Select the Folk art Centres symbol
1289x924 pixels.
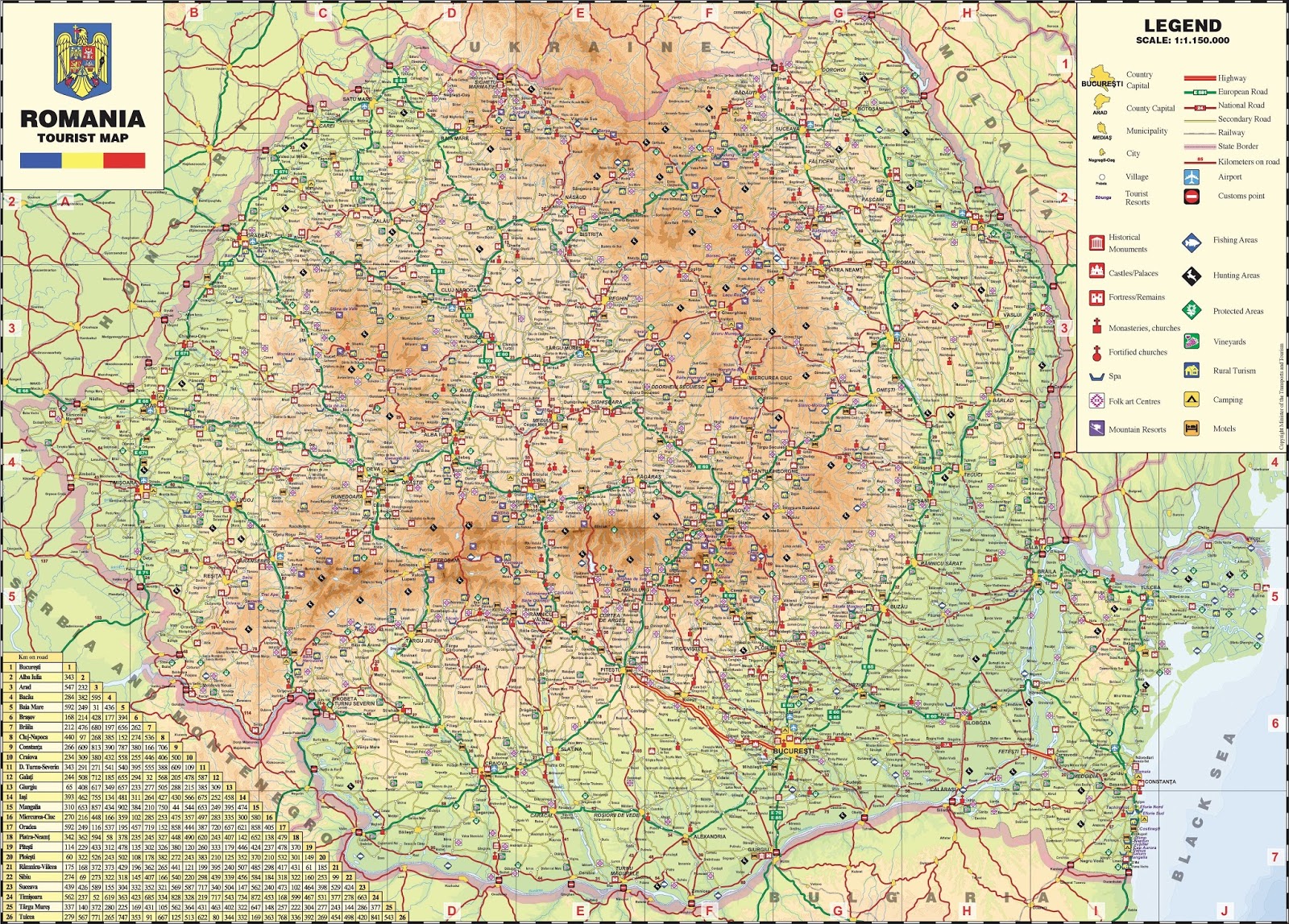point(1096,400)
